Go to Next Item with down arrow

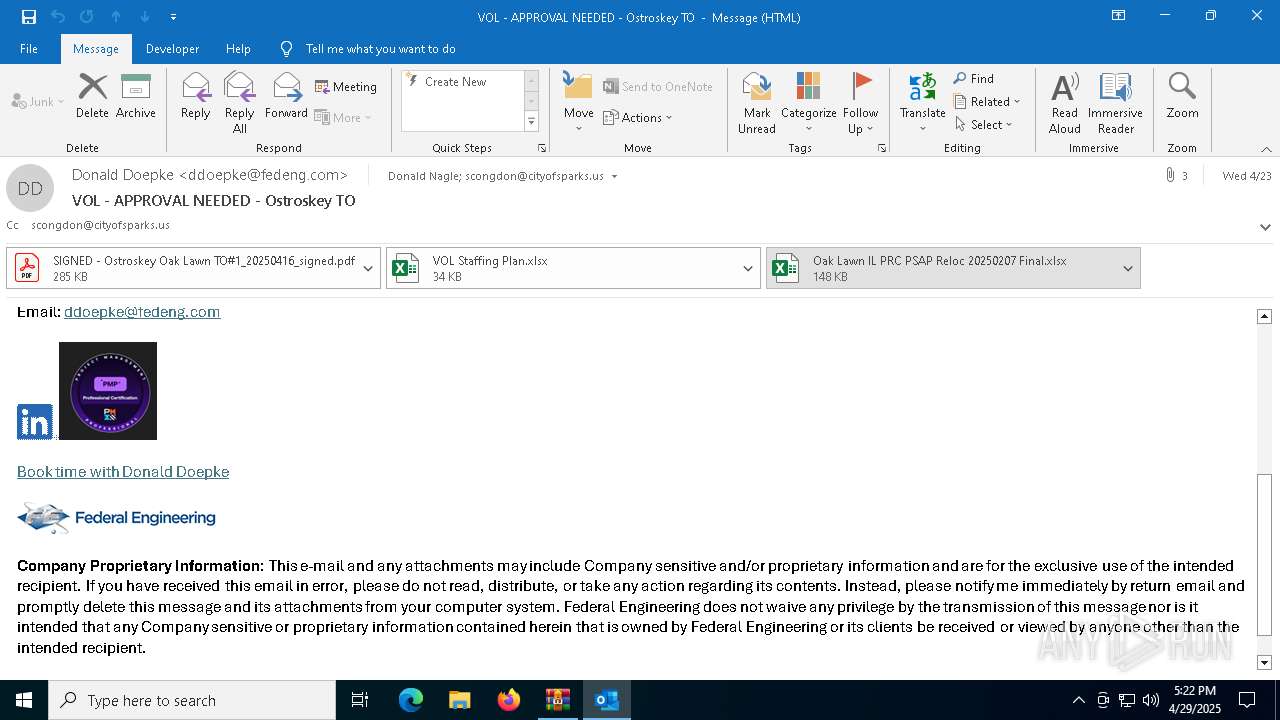145,17
